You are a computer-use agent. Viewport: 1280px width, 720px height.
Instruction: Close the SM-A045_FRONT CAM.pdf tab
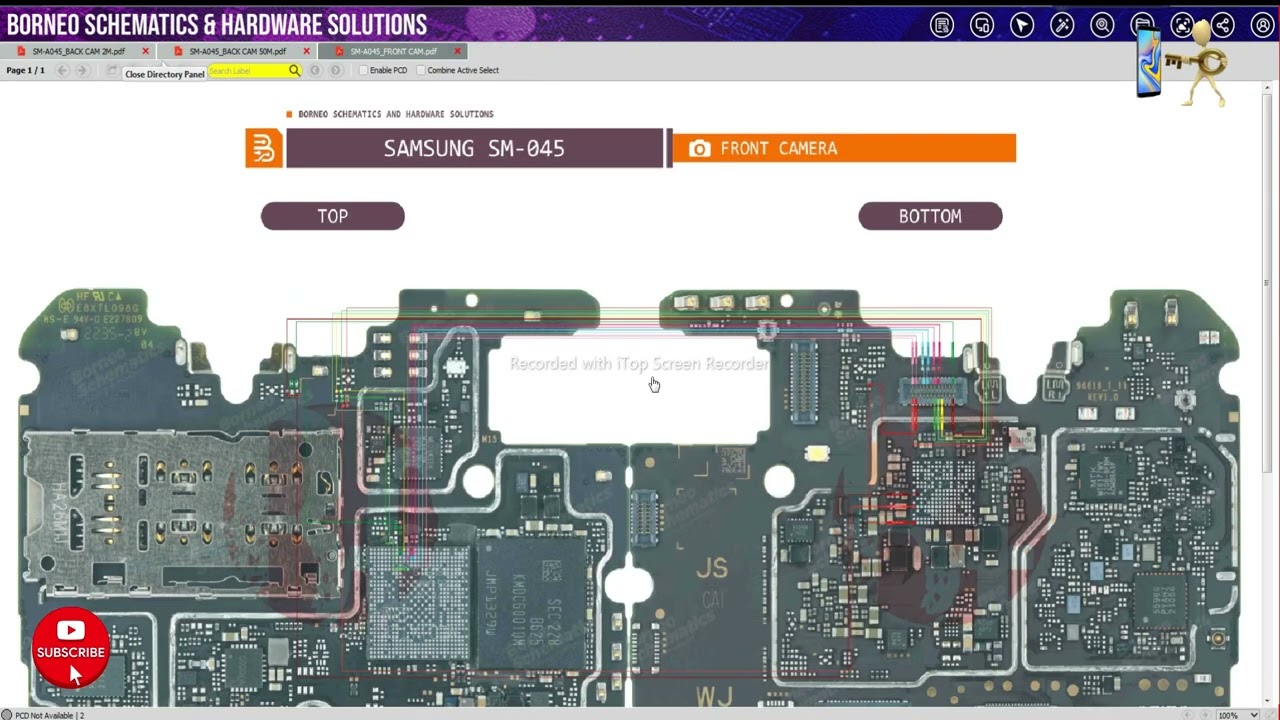(458, 51)
